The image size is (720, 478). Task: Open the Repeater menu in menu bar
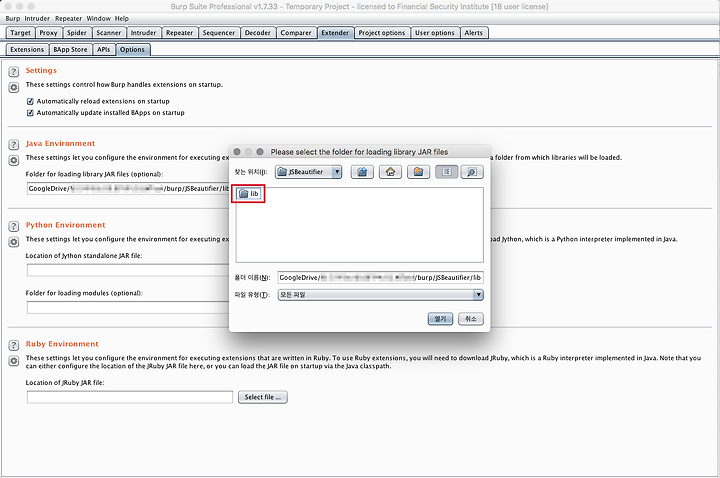[68, 18]
